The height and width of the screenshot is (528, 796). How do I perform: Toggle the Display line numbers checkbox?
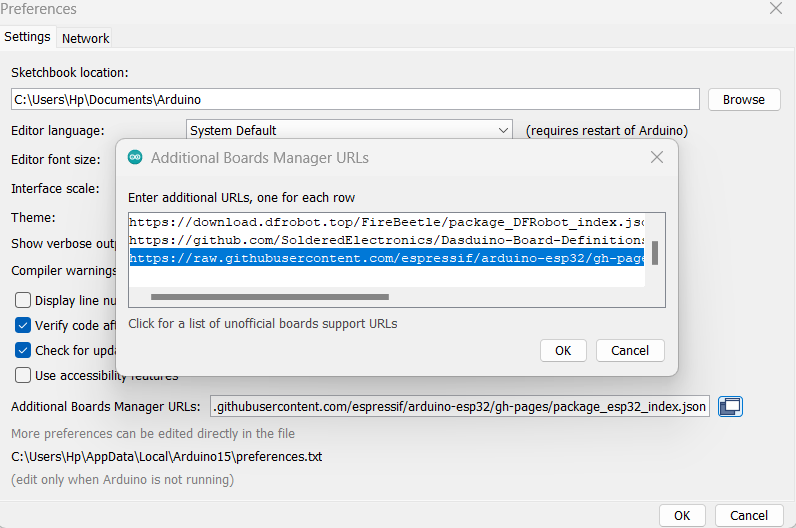23,300
